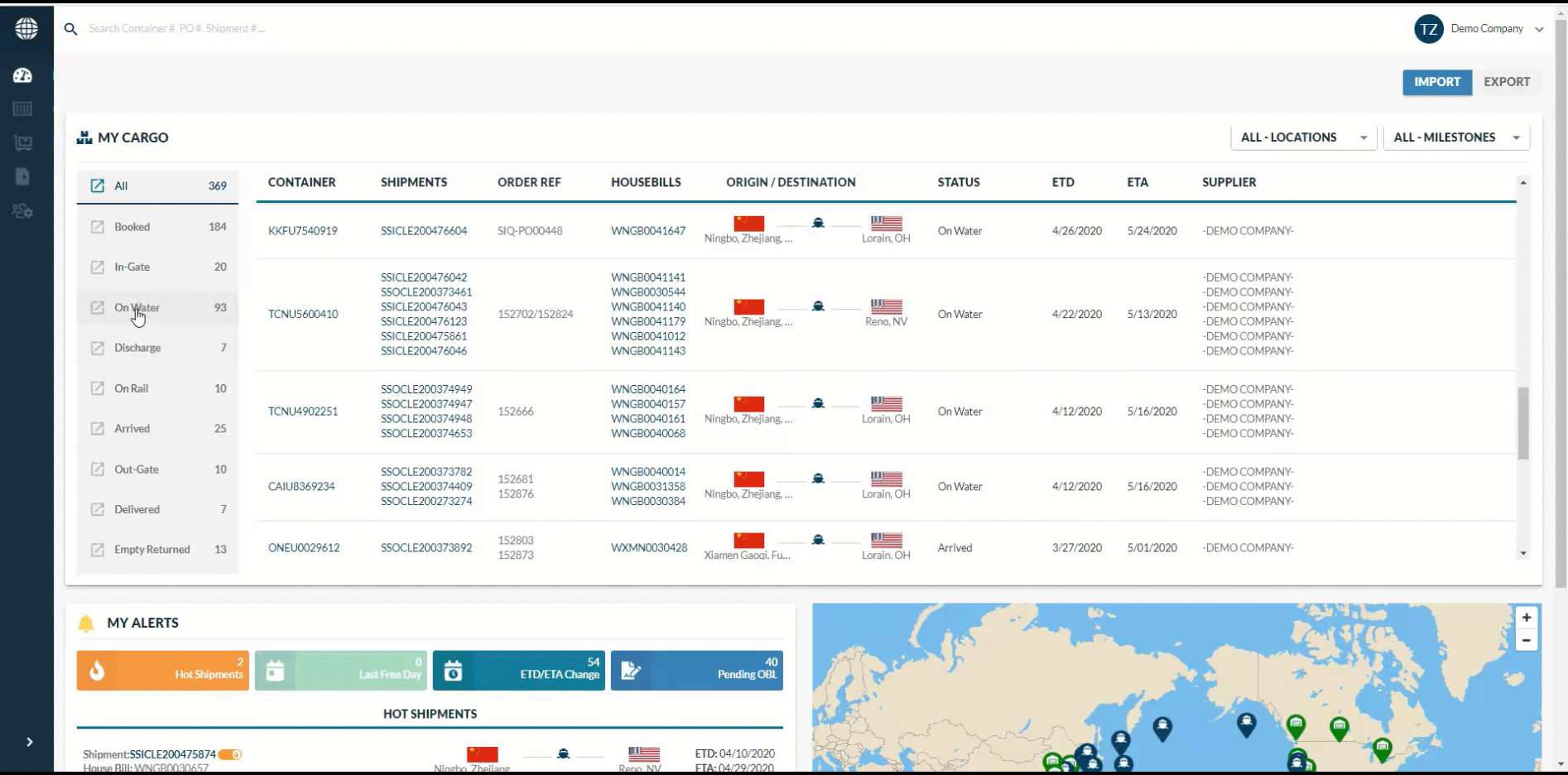
Task: Expand the ALL - MILESTONES dropdown
Action: click(1456, 137)
